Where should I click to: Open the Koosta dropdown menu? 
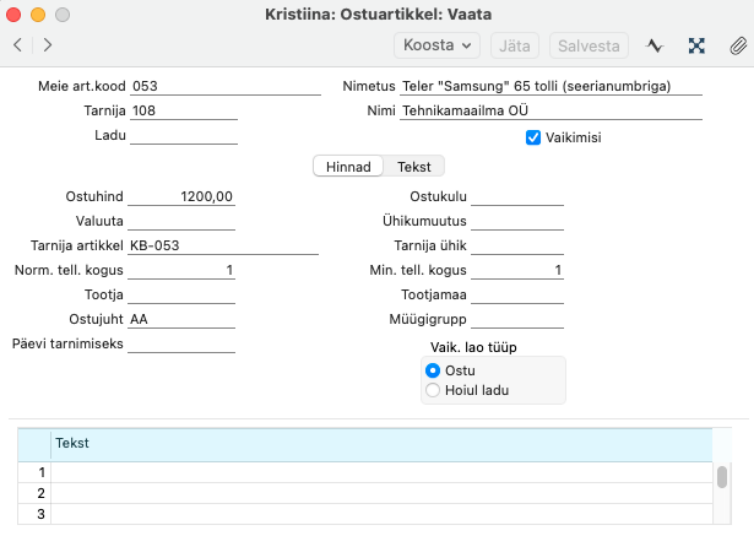pyautogui.click(x=437, y=46)
